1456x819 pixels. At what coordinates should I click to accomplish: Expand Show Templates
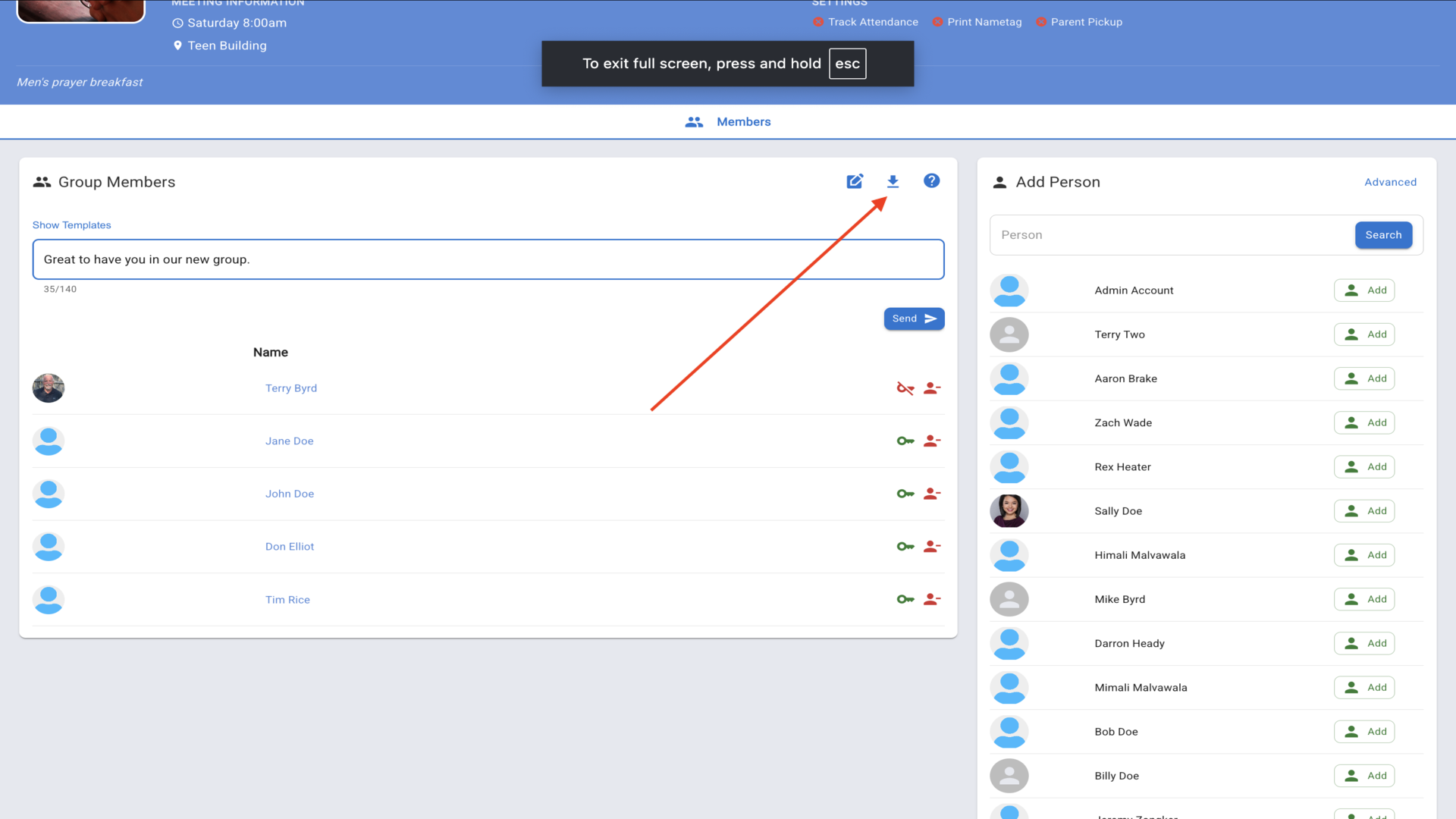tap(71, 225)
